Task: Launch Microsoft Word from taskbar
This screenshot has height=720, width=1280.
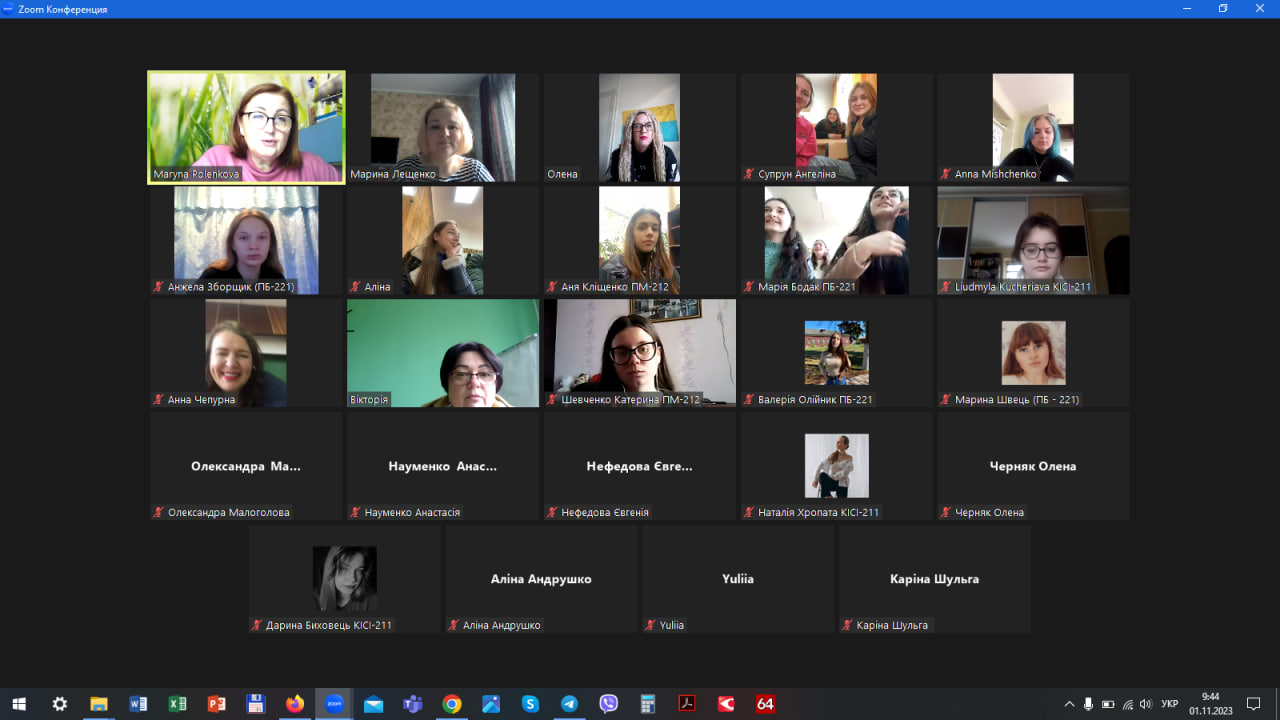Action: 138,704
